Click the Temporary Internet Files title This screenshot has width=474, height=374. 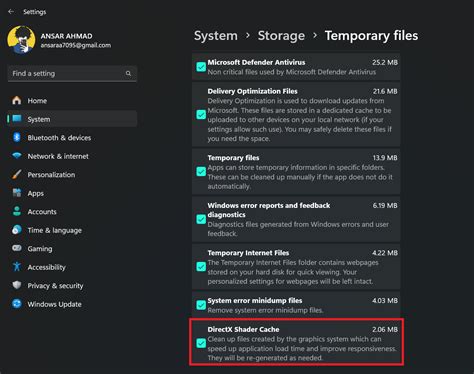tap(248, 253)
